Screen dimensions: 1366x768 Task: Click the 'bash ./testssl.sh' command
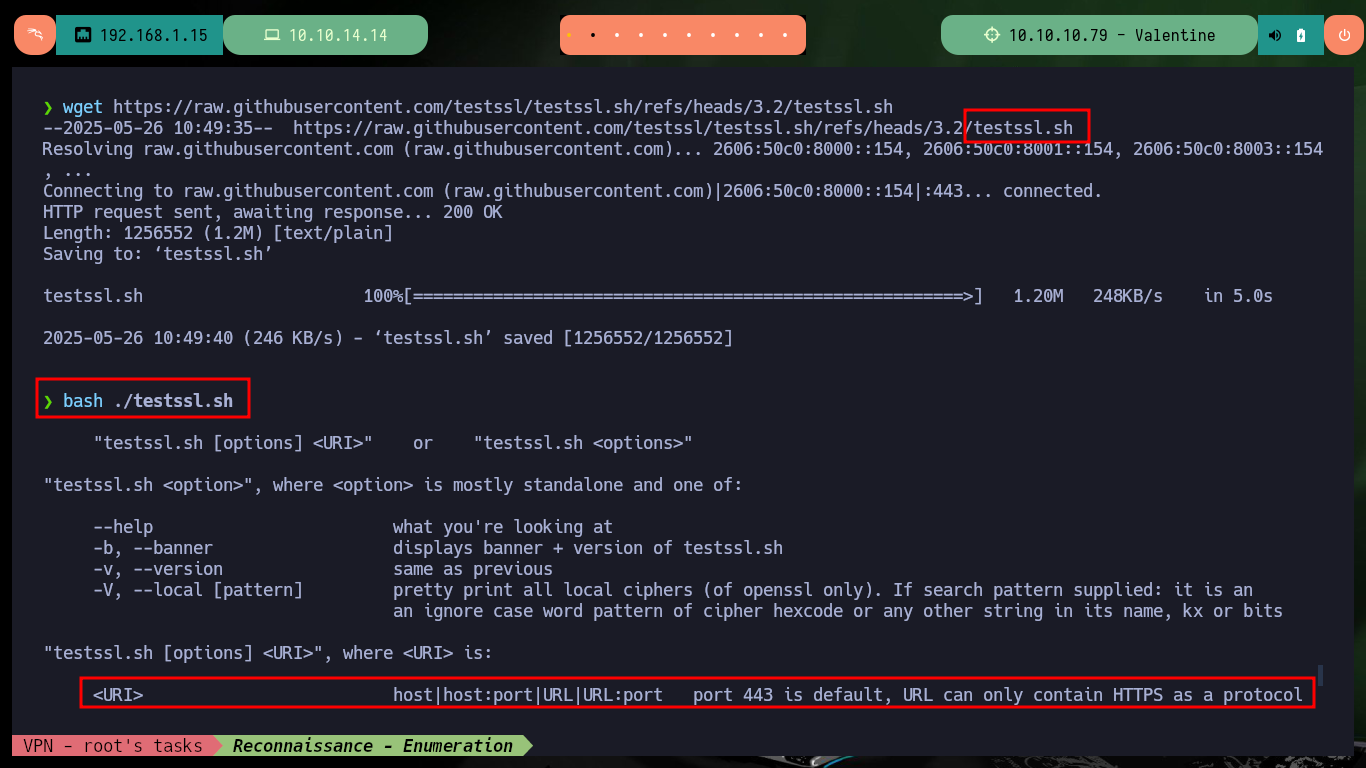(148, 401)
